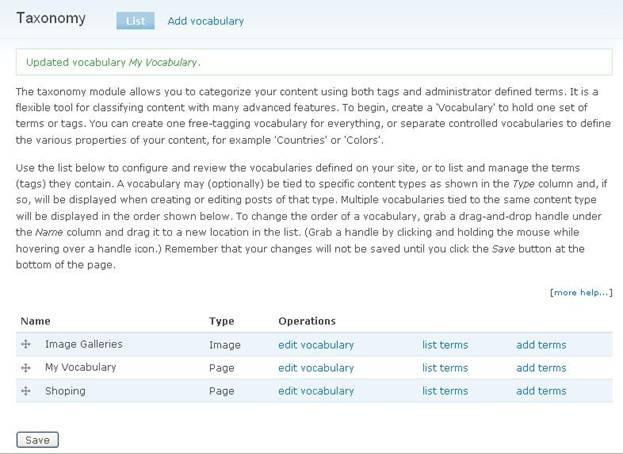Edit vocabulary for My Vocabulary

[x=316, y=368]
